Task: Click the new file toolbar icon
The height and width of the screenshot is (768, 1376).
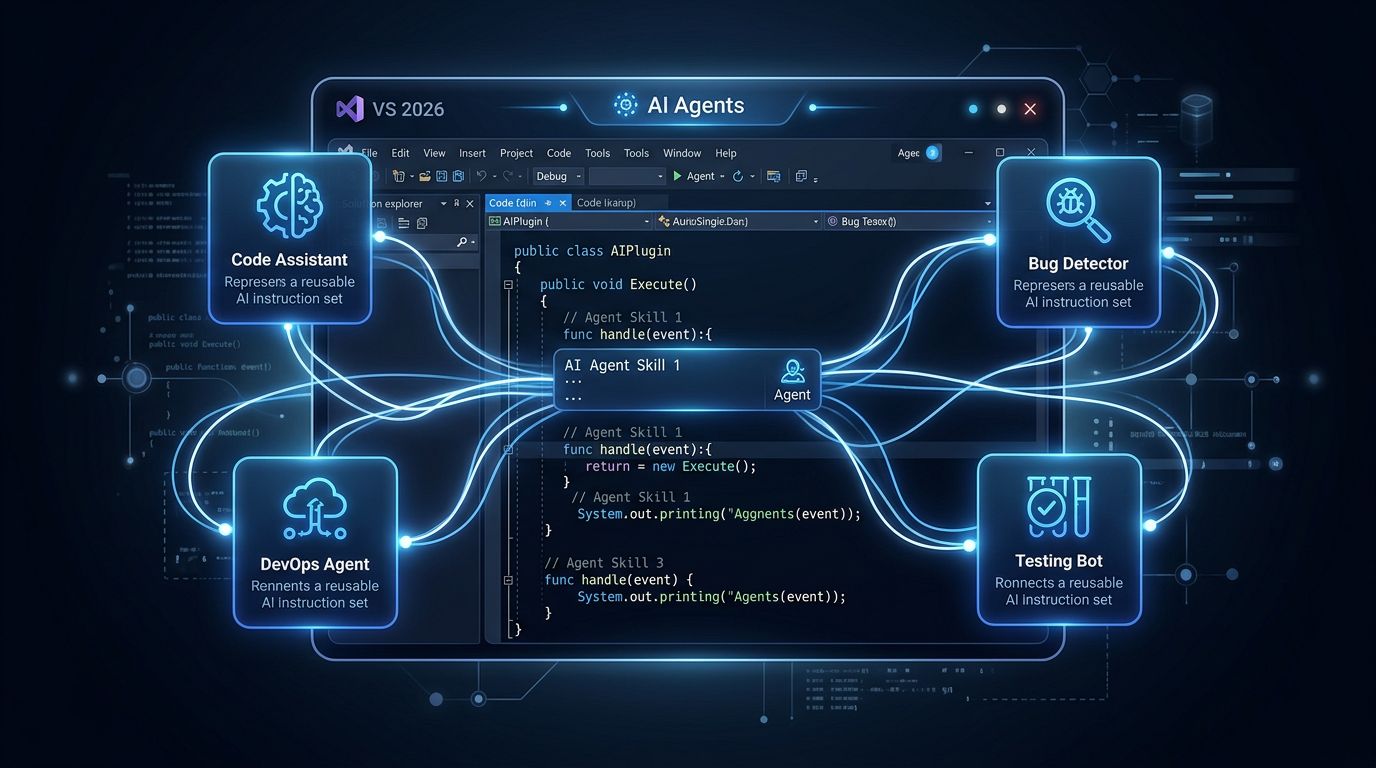Action: point(399,176)
